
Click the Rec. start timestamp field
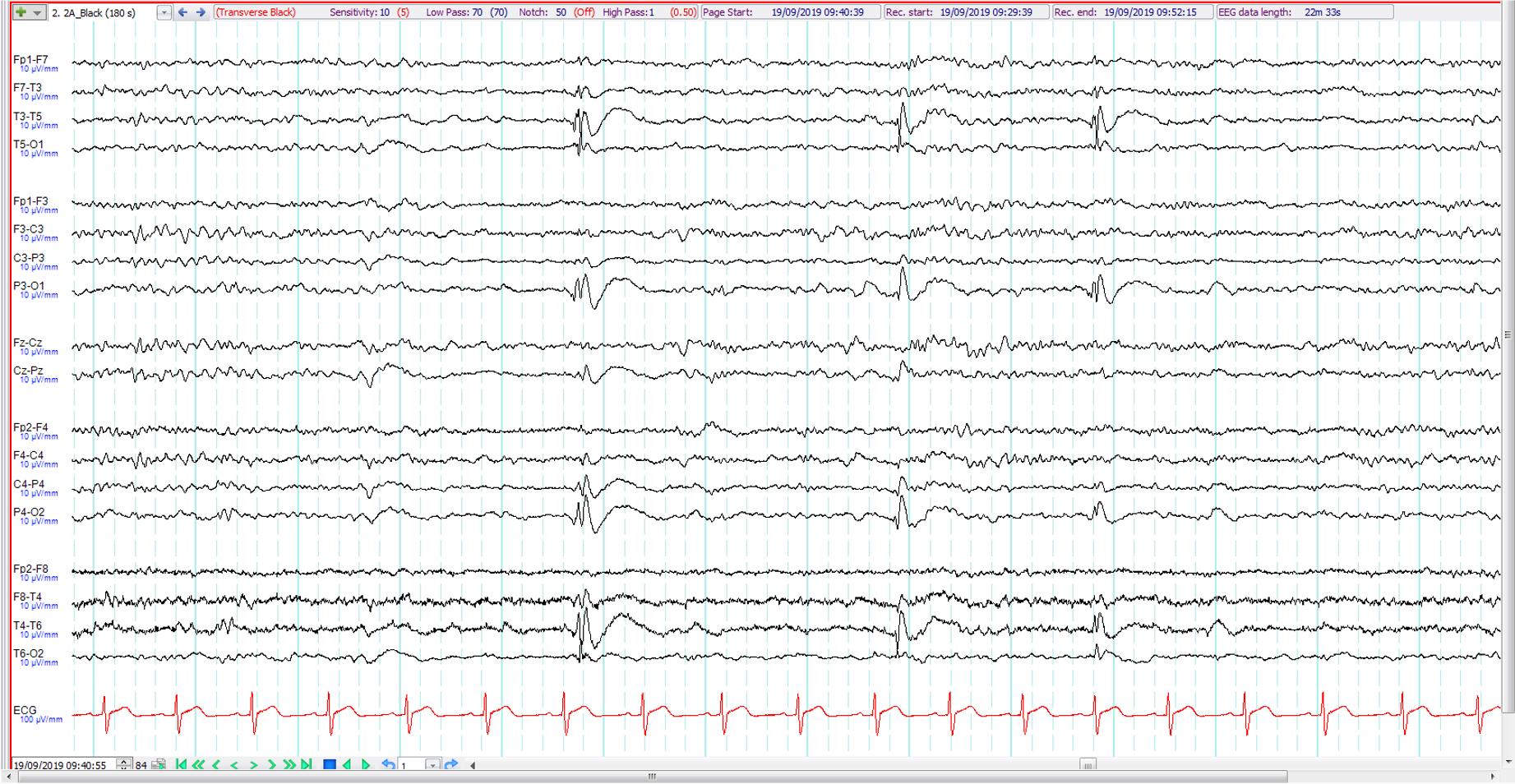[966, 12]
